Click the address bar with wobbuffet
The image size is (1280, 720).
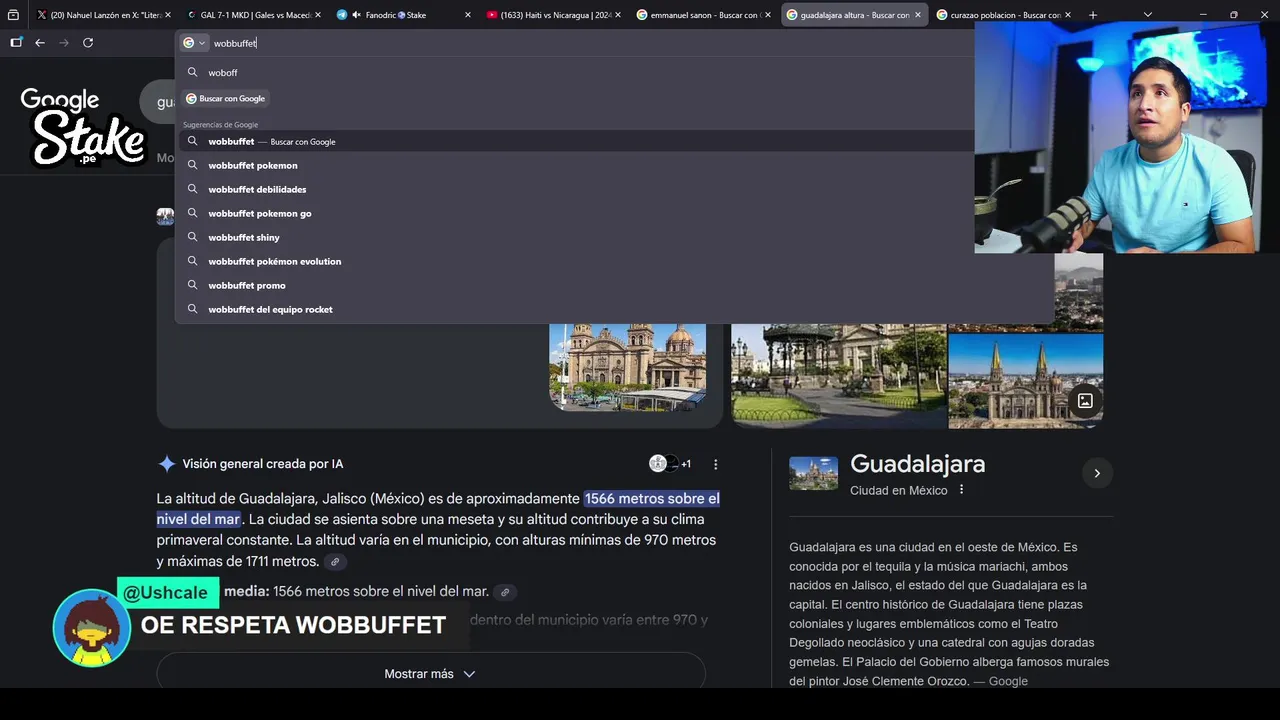coord(590,43)
